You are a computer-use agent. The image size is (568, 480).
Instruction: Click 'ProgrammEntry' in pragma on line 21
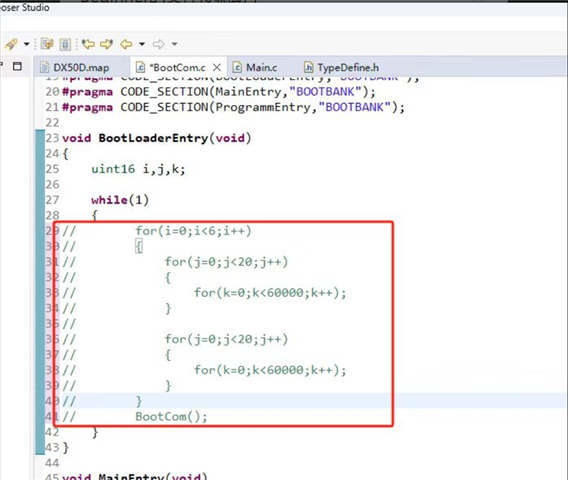(263, 107)
